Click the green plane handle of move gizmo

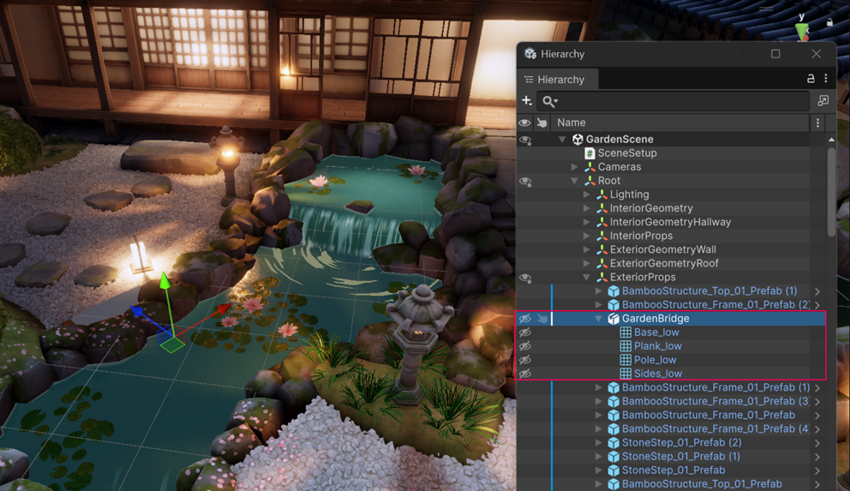click(172, 344)
